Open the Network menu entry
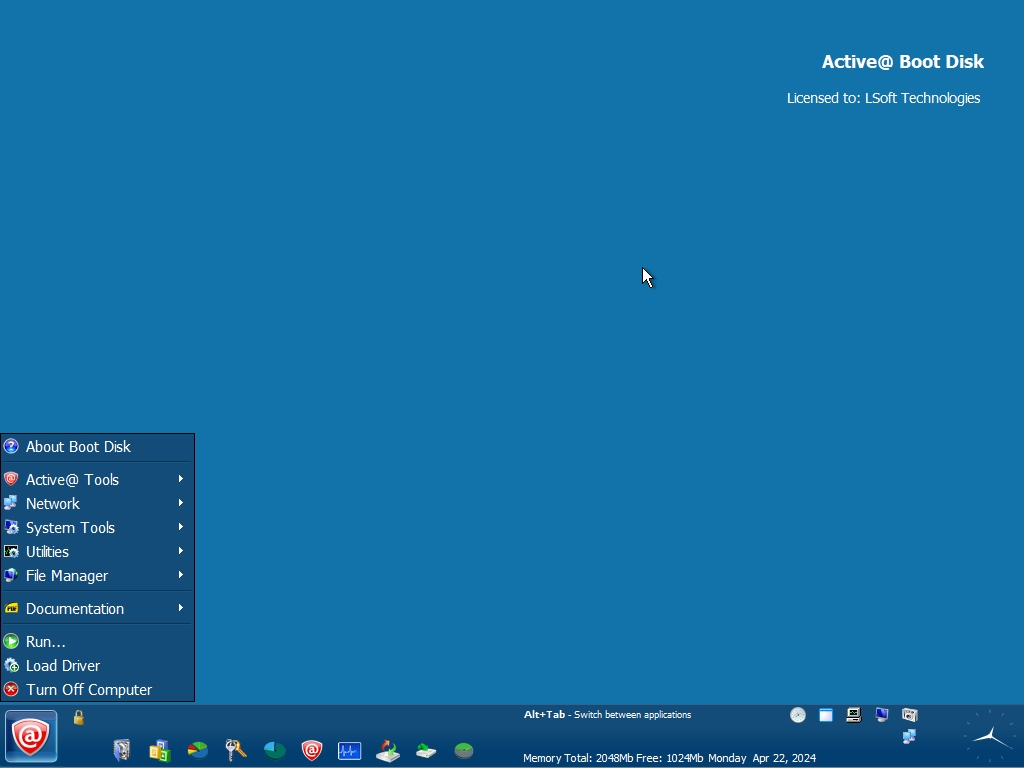The height and width of the screenshot is (768, 1024). click(x=53, y=504)
